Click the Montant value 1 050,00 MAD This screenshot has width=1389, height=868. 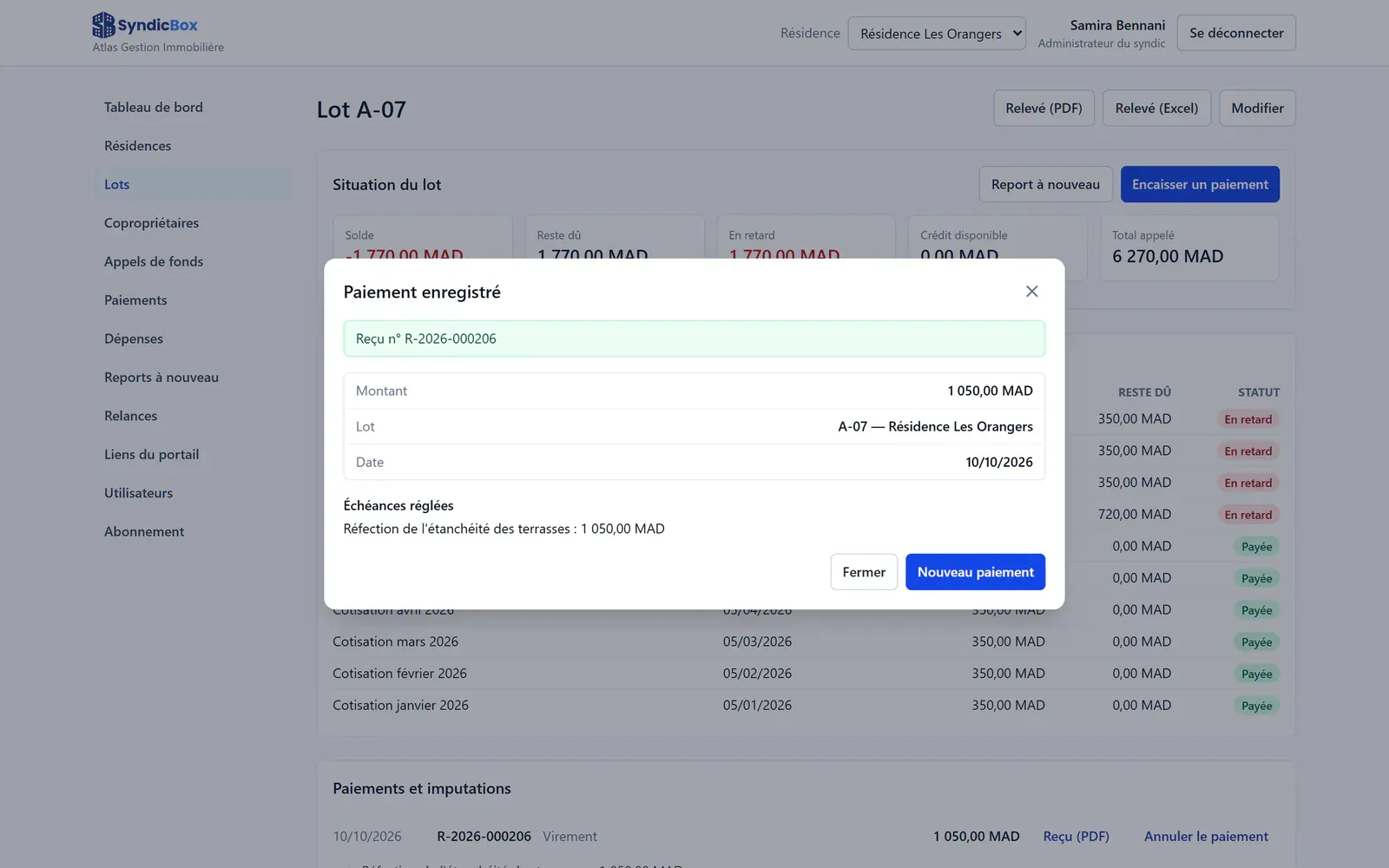pyautogui.click(x=990, y=391)
